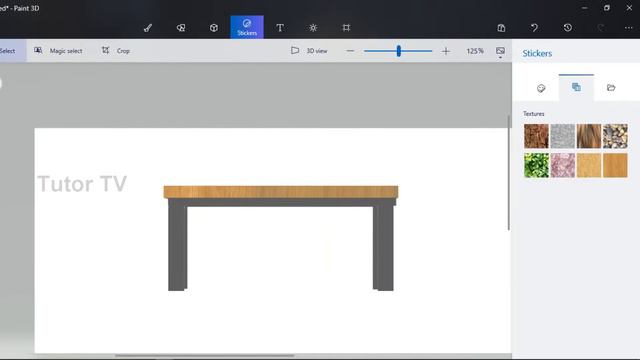Open the 3D shapes tool
The image size is (640, 360).
point(214,28)
